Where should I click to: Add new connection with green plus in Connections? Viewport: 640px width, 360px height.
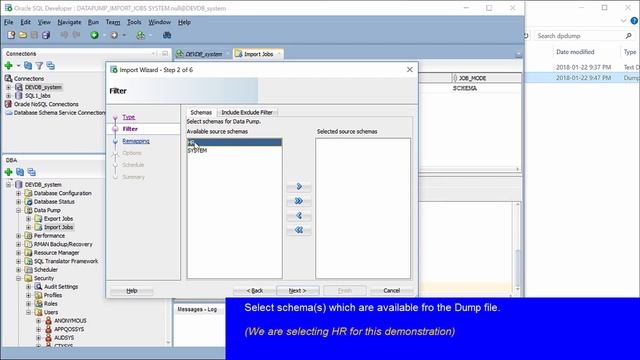pyautogui.click(x=9, y=66)
